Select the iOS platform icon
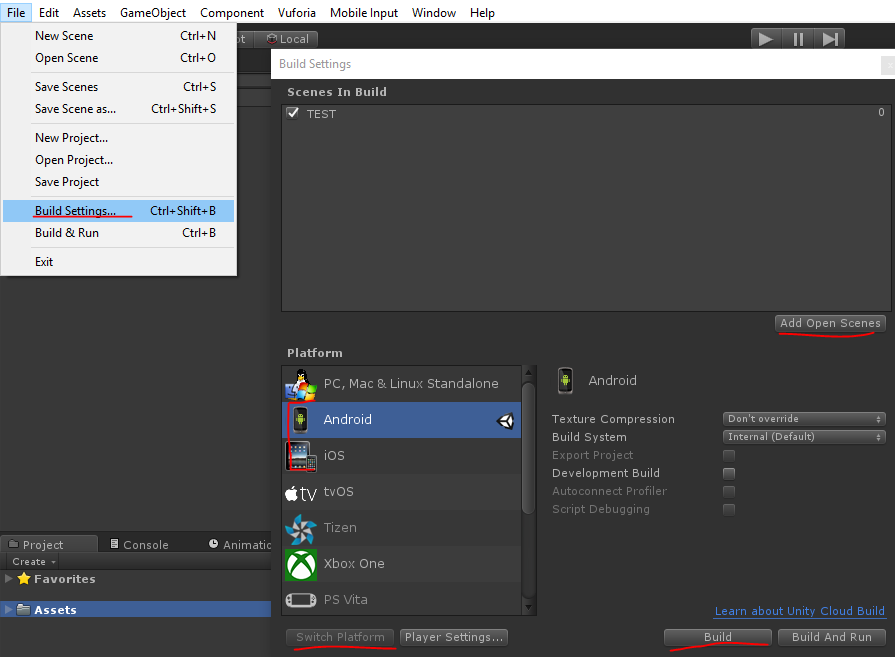The width and height of the screenshot is (895, 657). [301, 456]
